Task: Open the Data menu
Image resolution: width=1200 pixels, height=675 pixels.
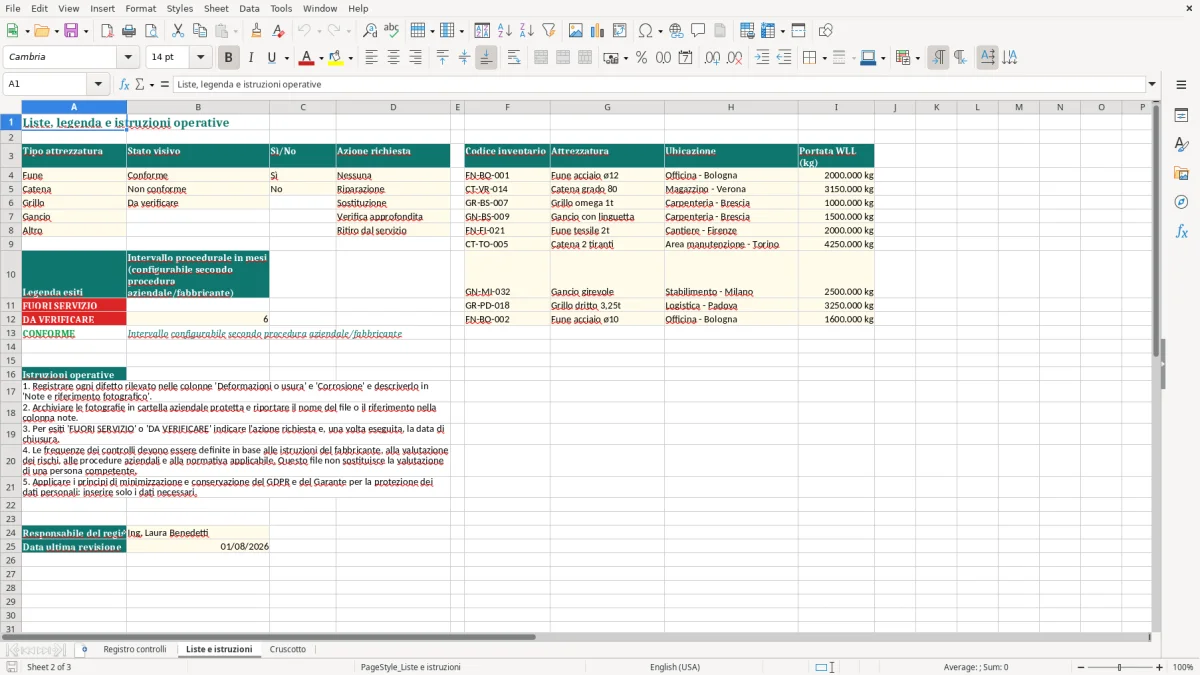Action: pos(249,8)
